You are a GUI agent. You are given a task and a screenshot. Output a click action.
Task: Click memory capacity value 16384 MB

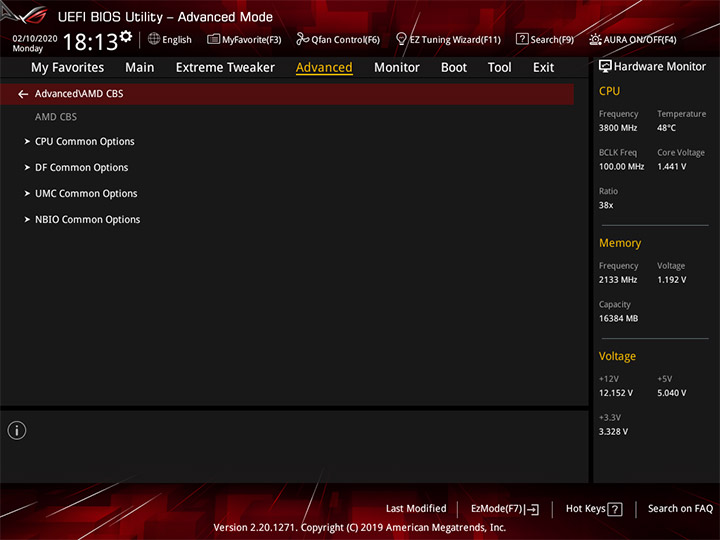click(619, 318)
